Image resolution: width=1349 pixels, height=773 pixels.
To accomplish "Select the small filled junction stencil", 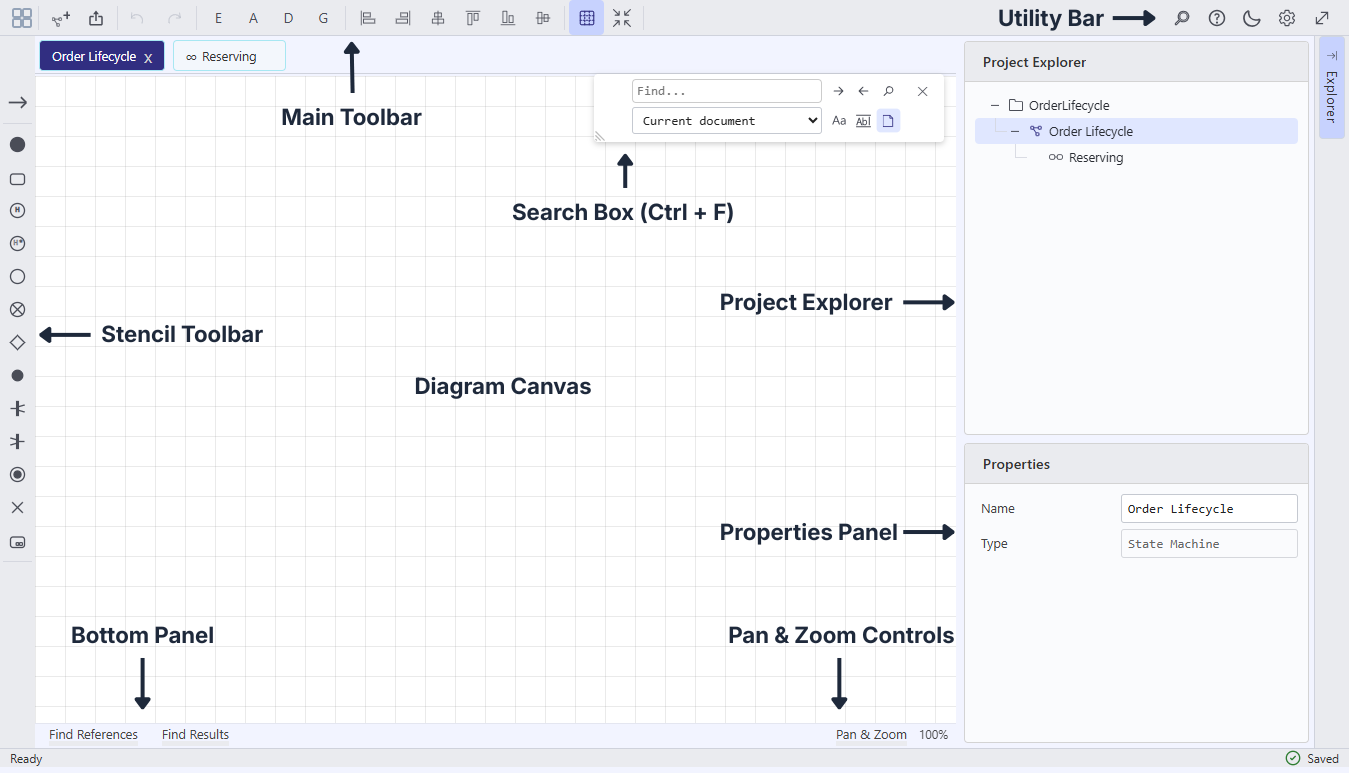I will [17, 376].
